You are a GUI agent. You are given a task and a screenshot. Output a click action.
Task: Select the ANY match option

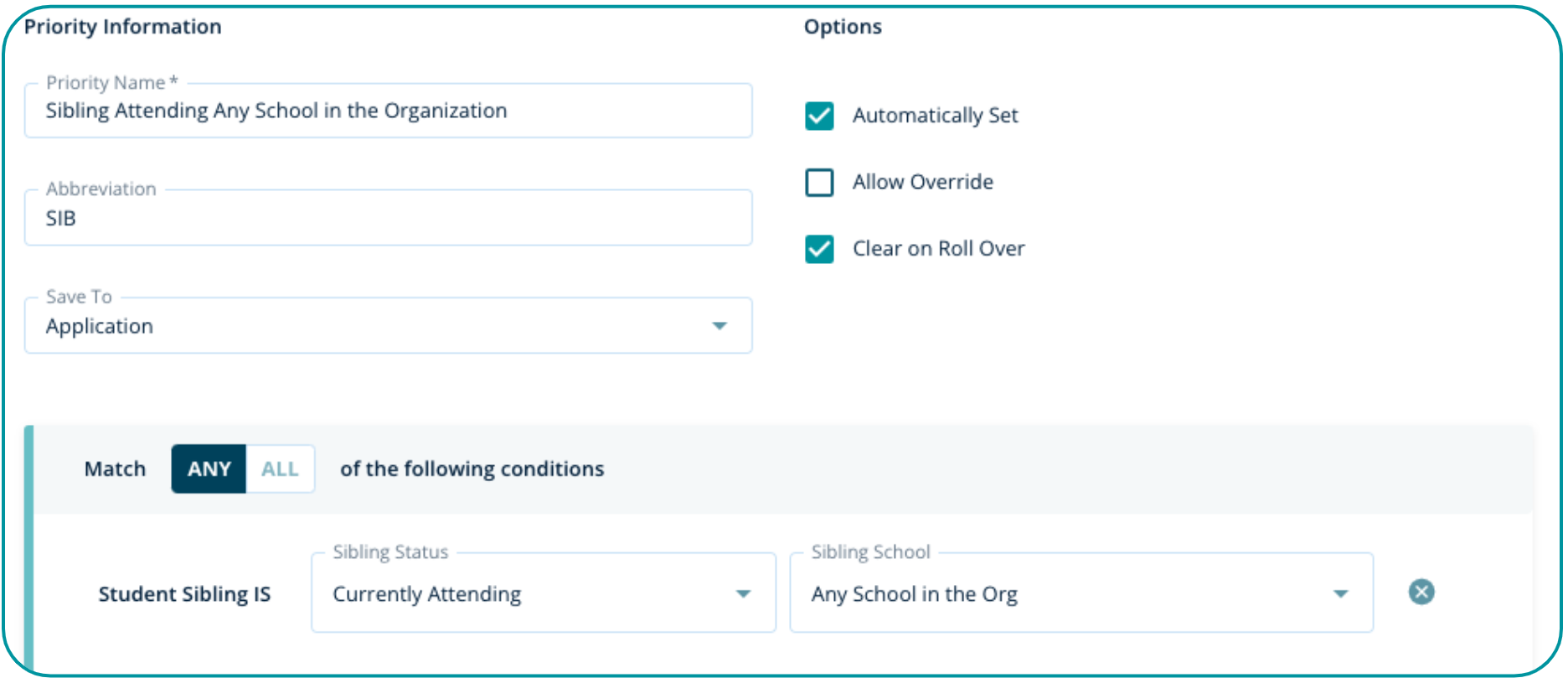[209, 469]
